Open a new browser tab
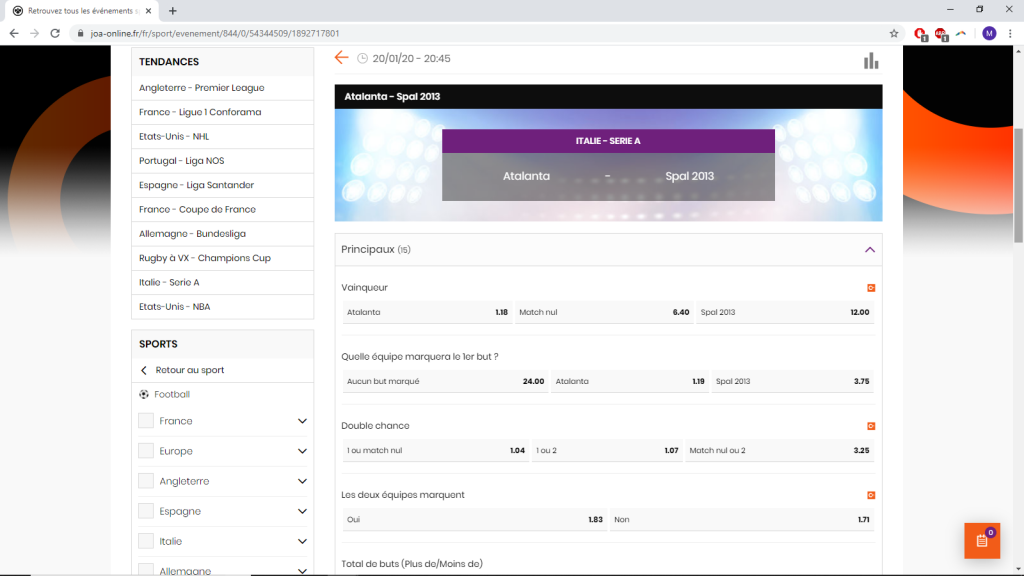 pyautogui.click(x=172, y=11)
